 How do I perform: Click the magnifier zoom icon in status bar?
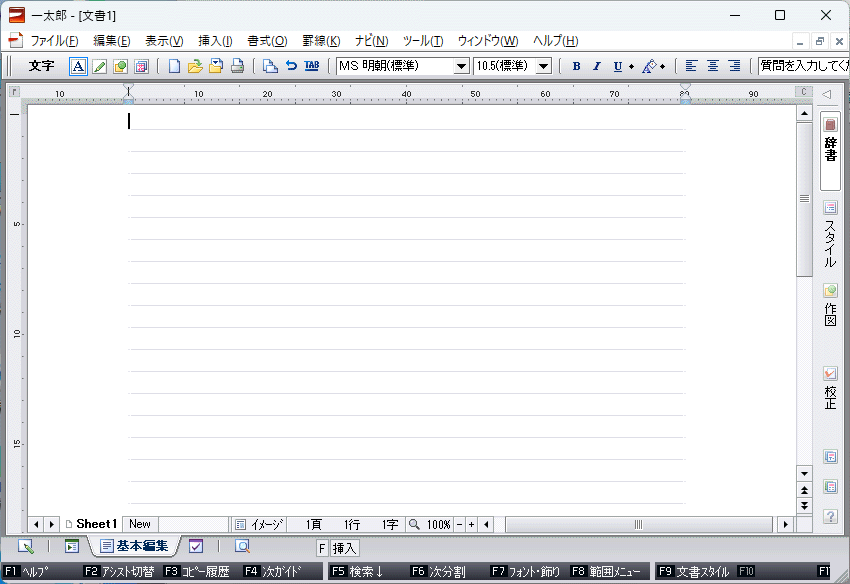pyautogui.click(x=414, y=524)
